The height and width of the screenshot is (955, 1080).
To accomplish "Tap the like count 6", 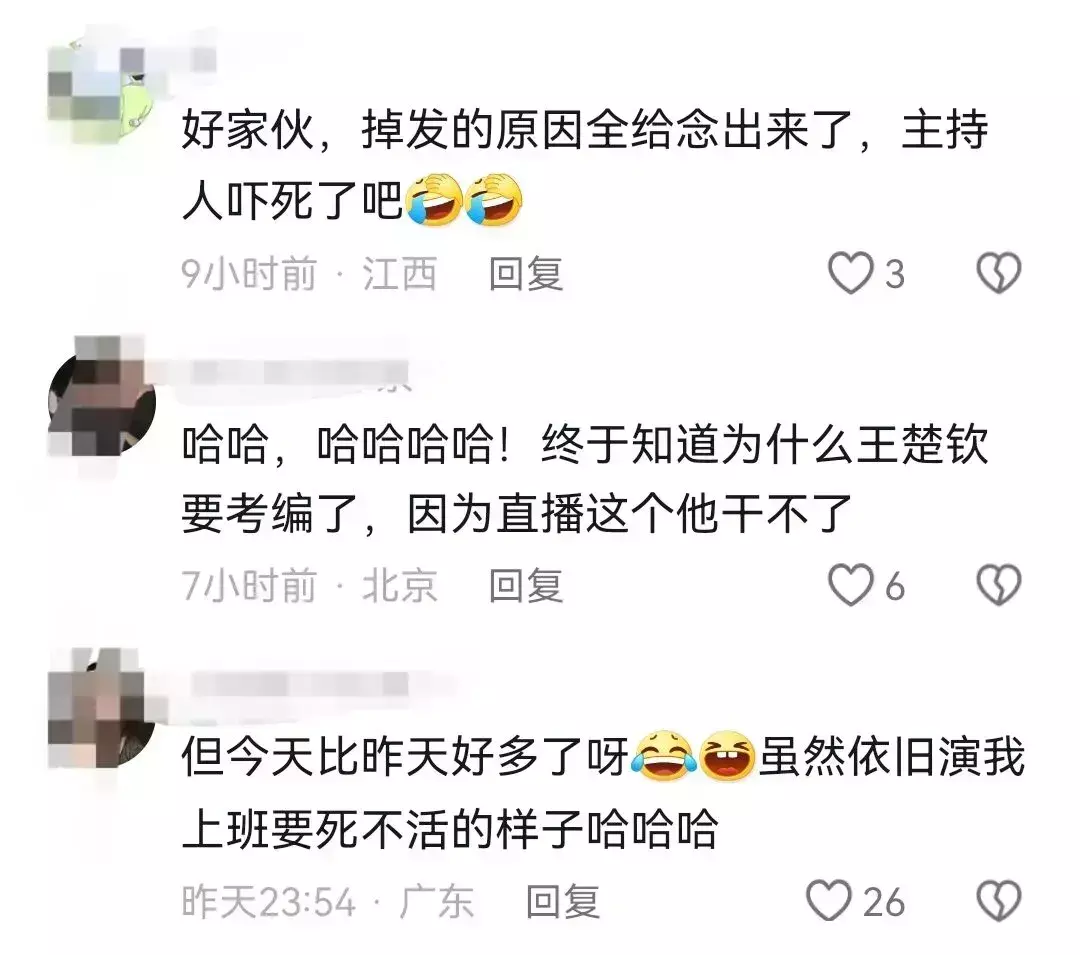I will coord(894,587).
